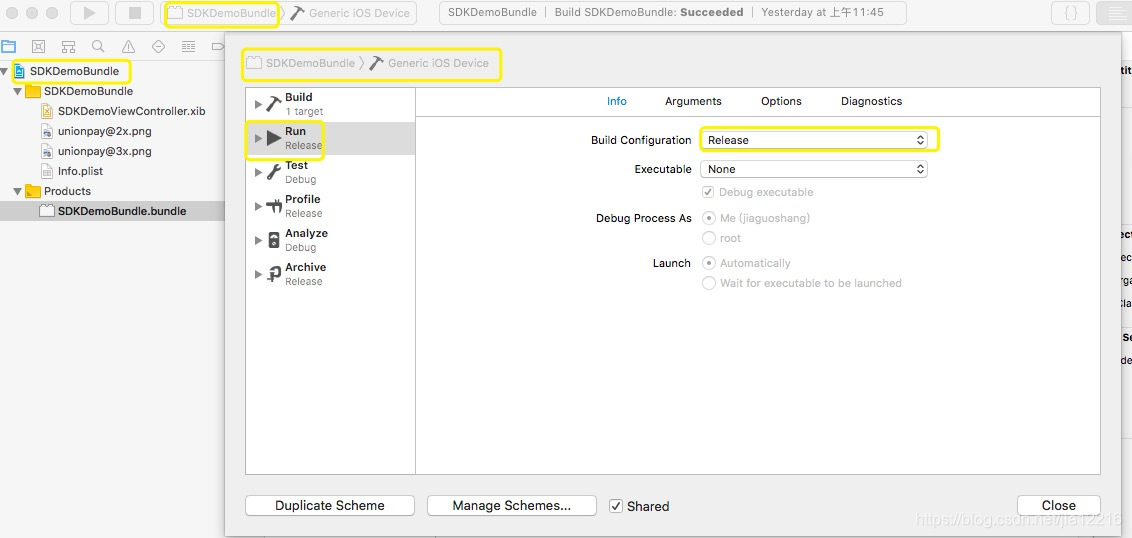This screenshot has height=538, width=1132.
Task: Click the Run play button in toolbar
Action: (x=90, y=12)
